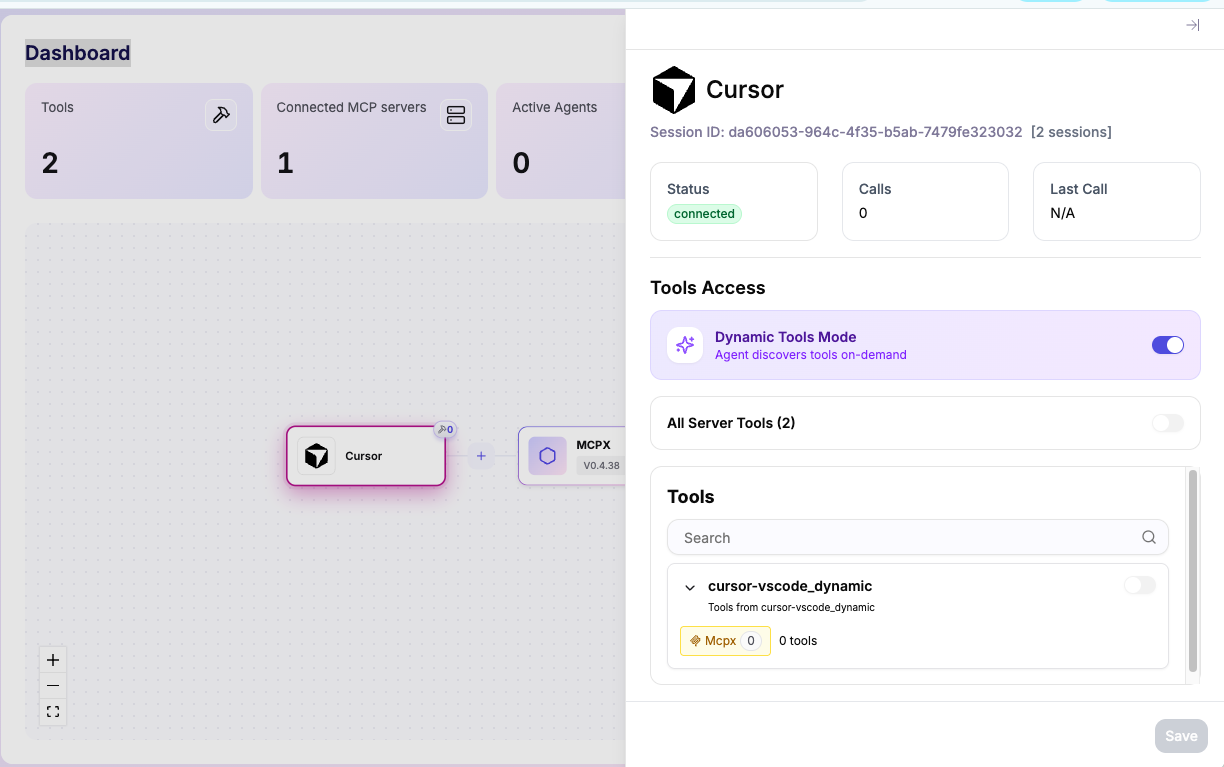1224x767 pixels.
Task: Select the MCPX server node
Action: click(x=572, y=456)
